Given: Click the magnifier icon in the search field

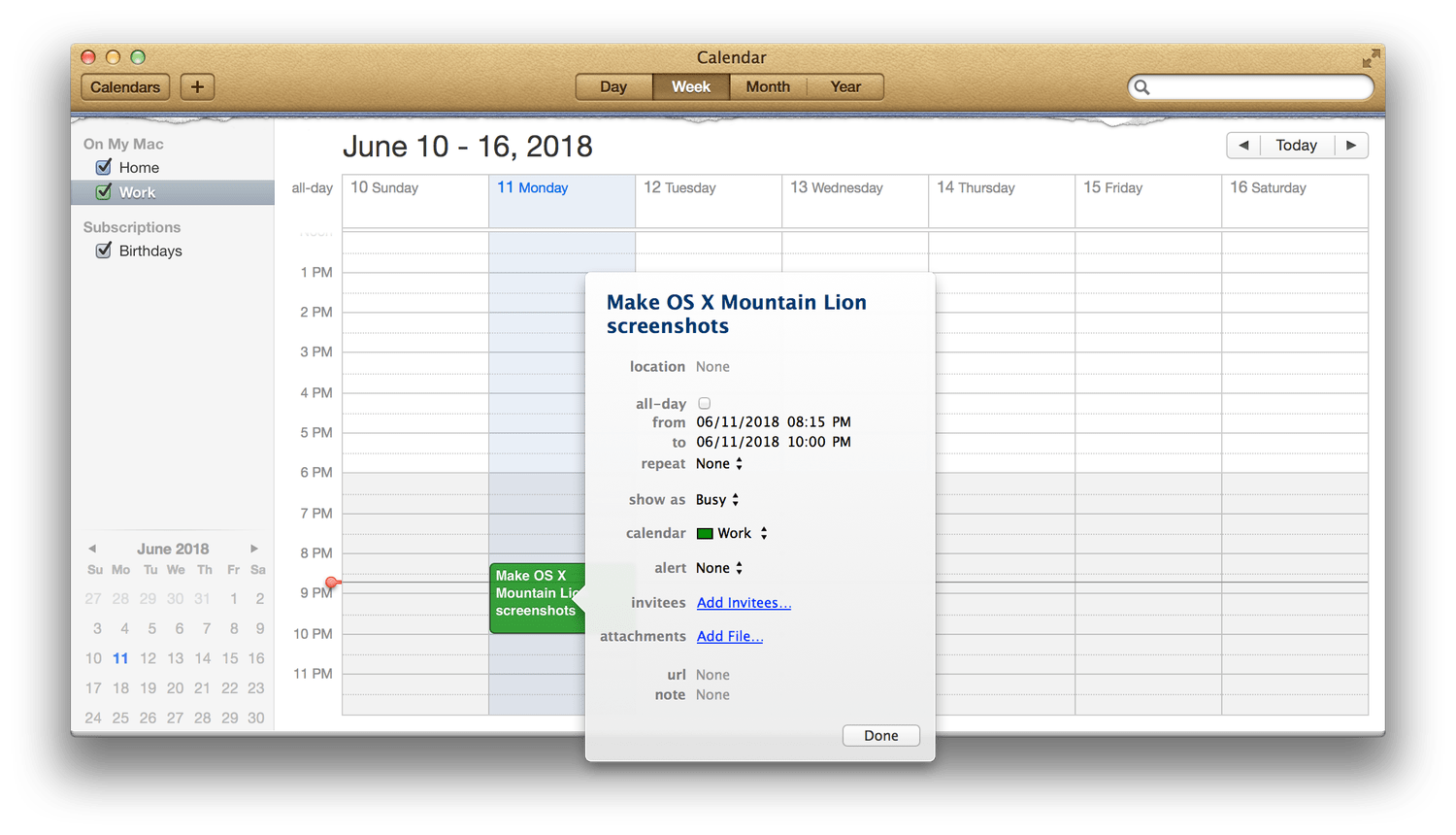Looking at the screenshot, I should (1142, 87).
